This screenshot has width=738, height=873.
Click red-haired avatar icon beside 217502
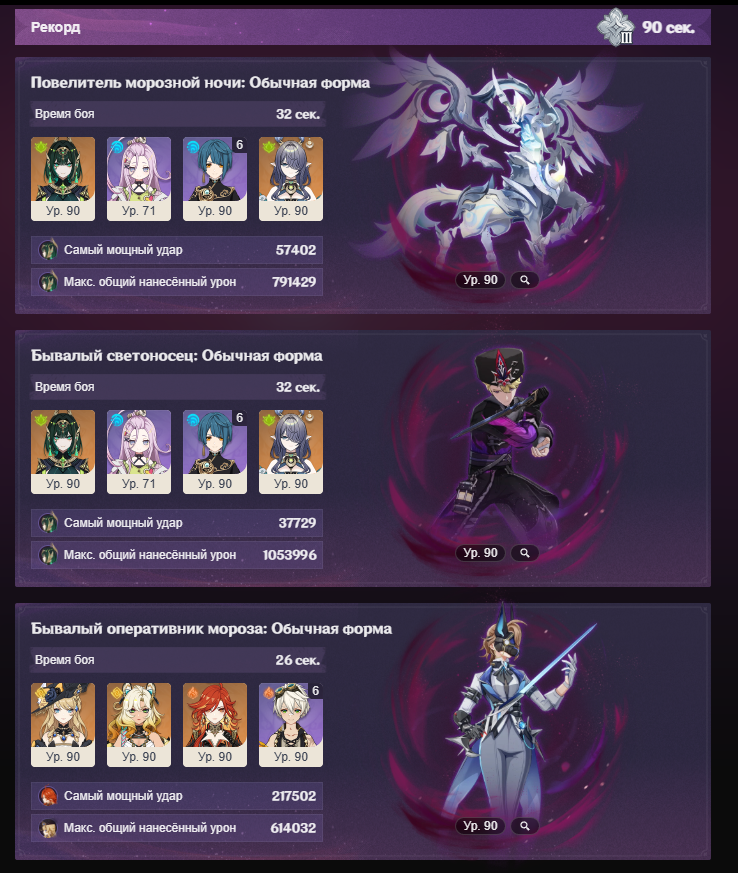pyautogui.click(x=48, y=796)
